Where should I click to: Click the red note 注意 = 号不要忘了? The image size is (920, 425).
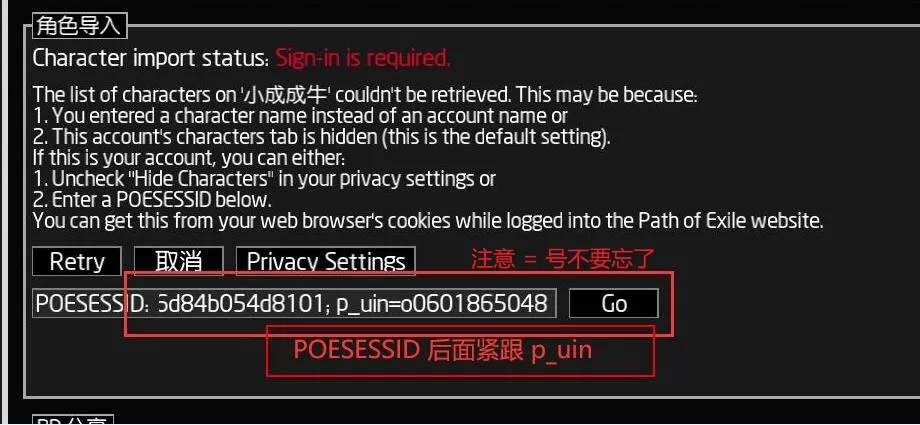pos(562,259)
